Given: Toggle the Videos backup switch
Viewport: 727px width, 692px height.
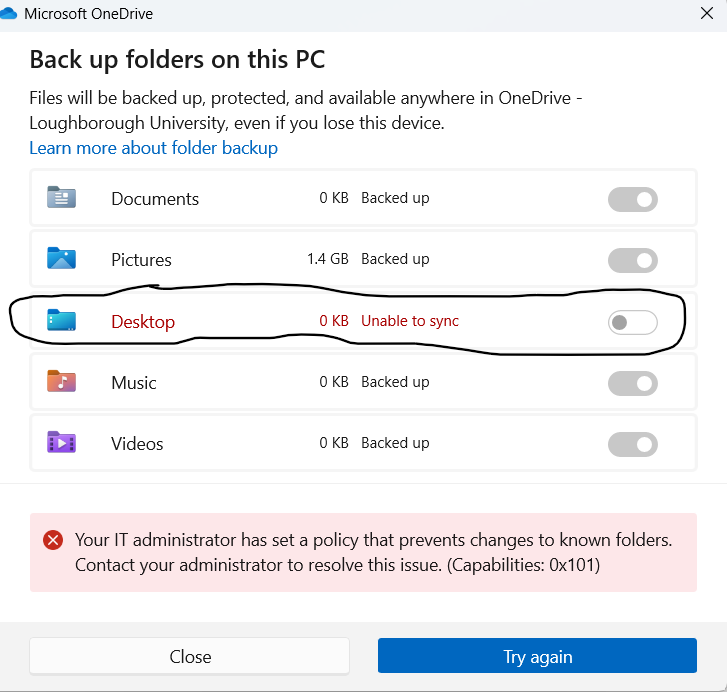Looking at the screenshot, I should 633,444.
